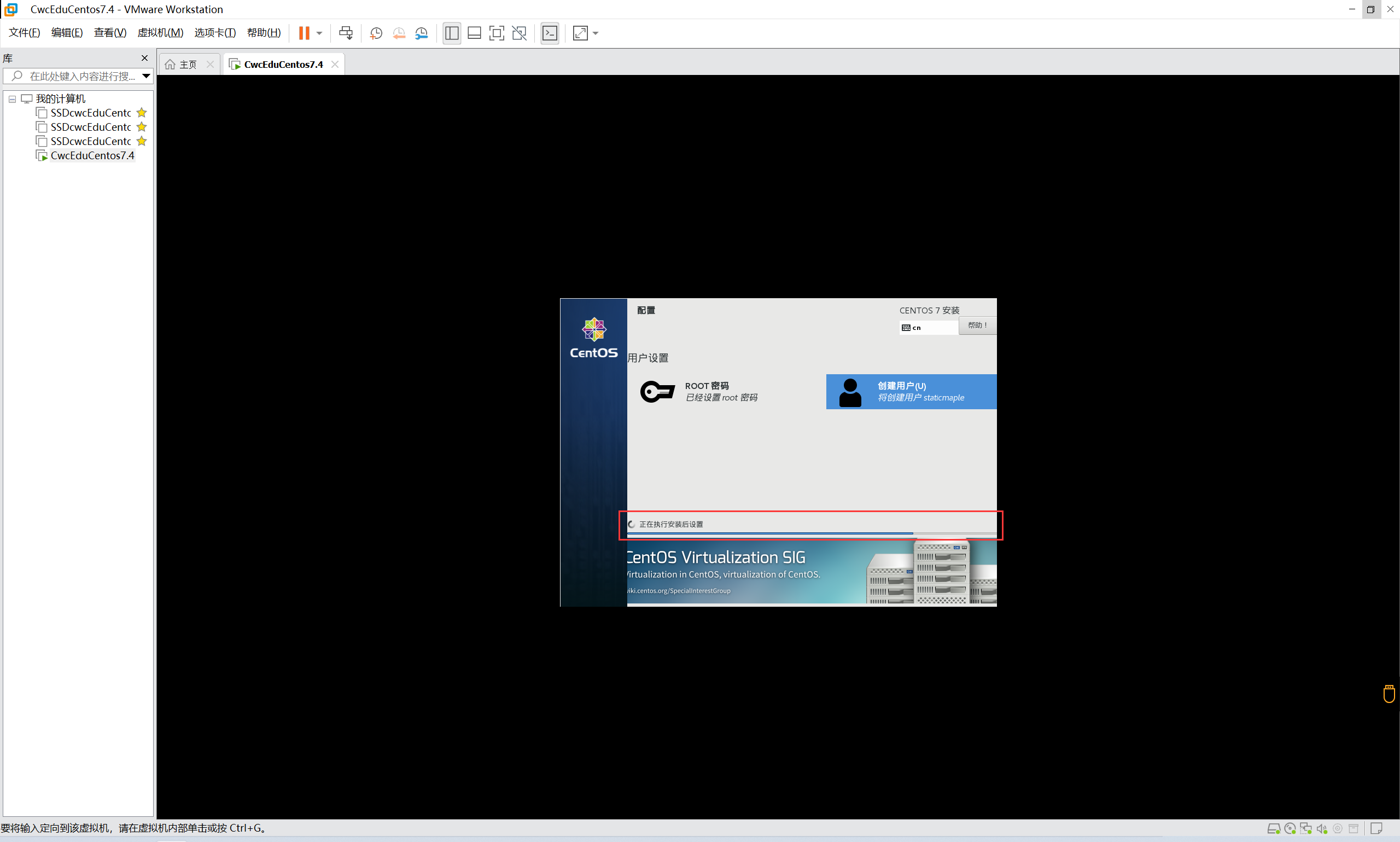The width and height of the screenshot is (1400, 842).
Task: Expand the library search dropdown
Action: [145, 76]
